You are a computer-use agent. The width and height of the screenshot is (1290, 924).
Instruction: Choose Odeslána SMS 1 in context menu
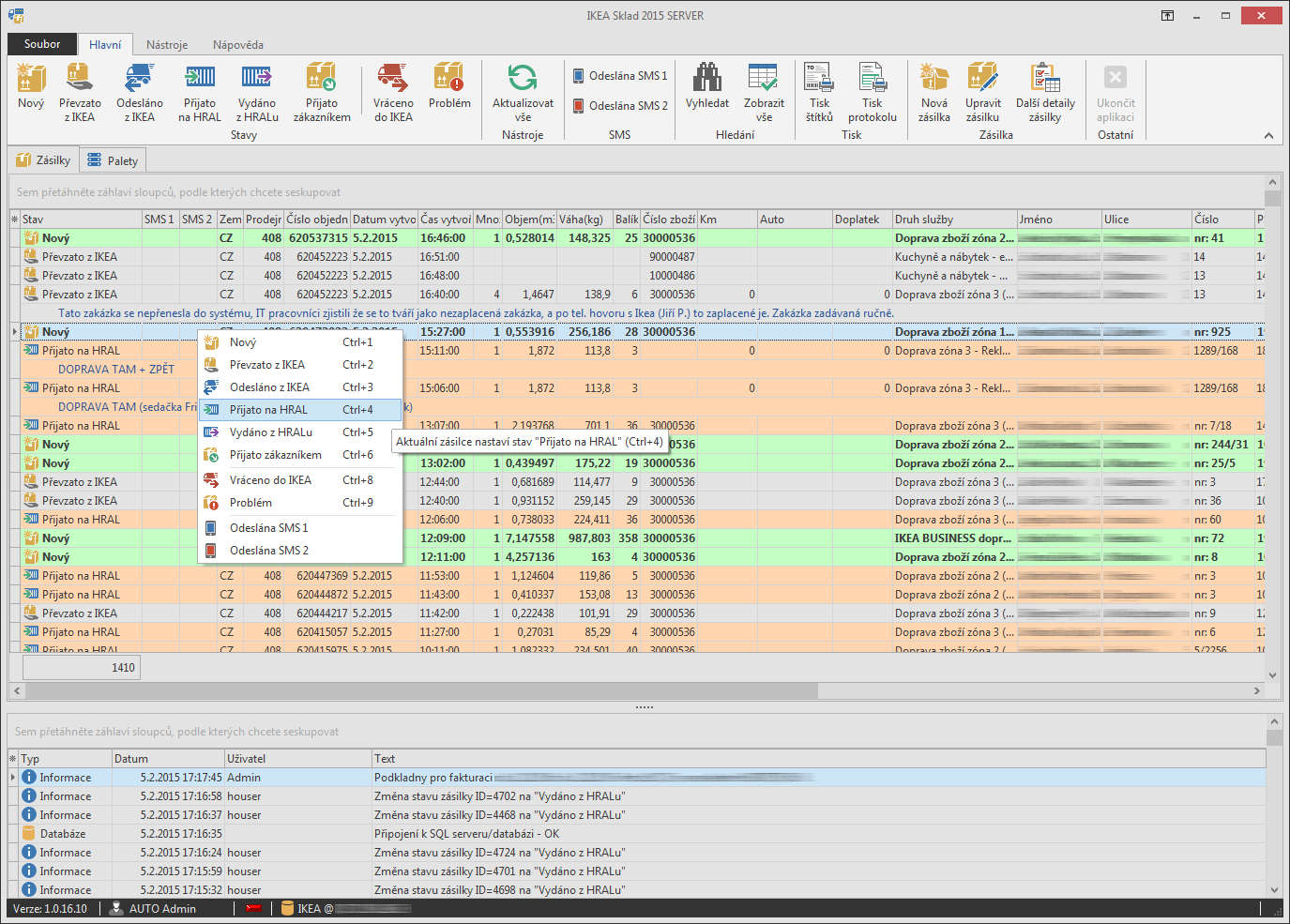coord(300,528)
